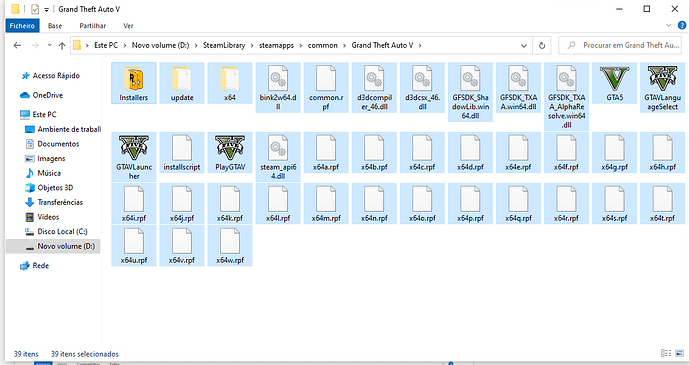Select GFSDK_ShadowLib.win64.dll file
690x365 pixels.
click(470, 92)
